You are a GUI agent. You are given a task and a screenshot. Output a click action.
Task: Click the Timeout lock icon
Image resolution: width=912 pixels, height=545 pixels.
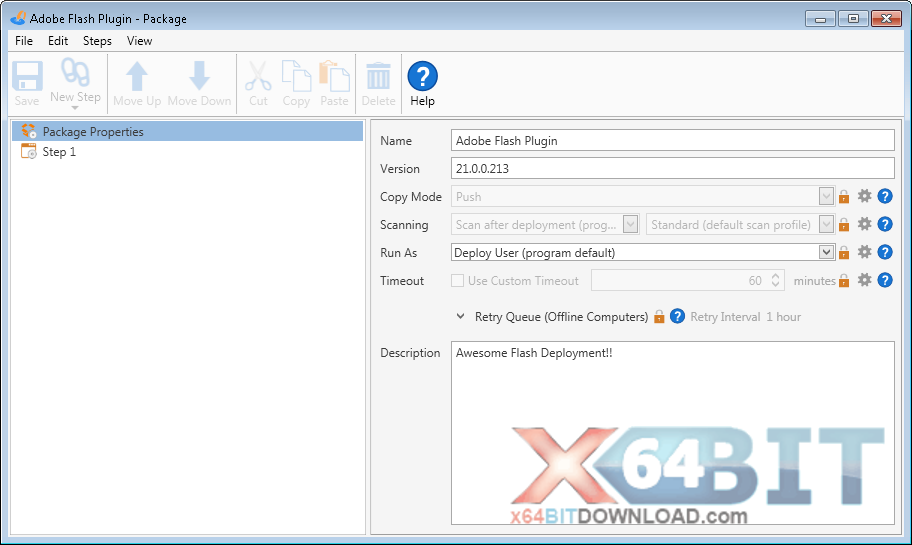coord(844,280)
